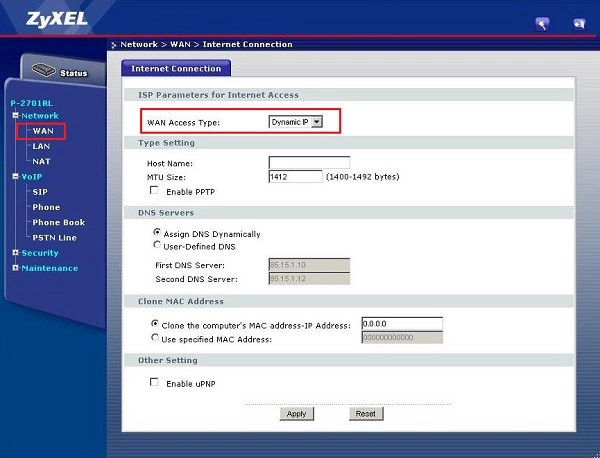Open the Phone settings
The width and height of the screenshot is (600, 458).
46,207
